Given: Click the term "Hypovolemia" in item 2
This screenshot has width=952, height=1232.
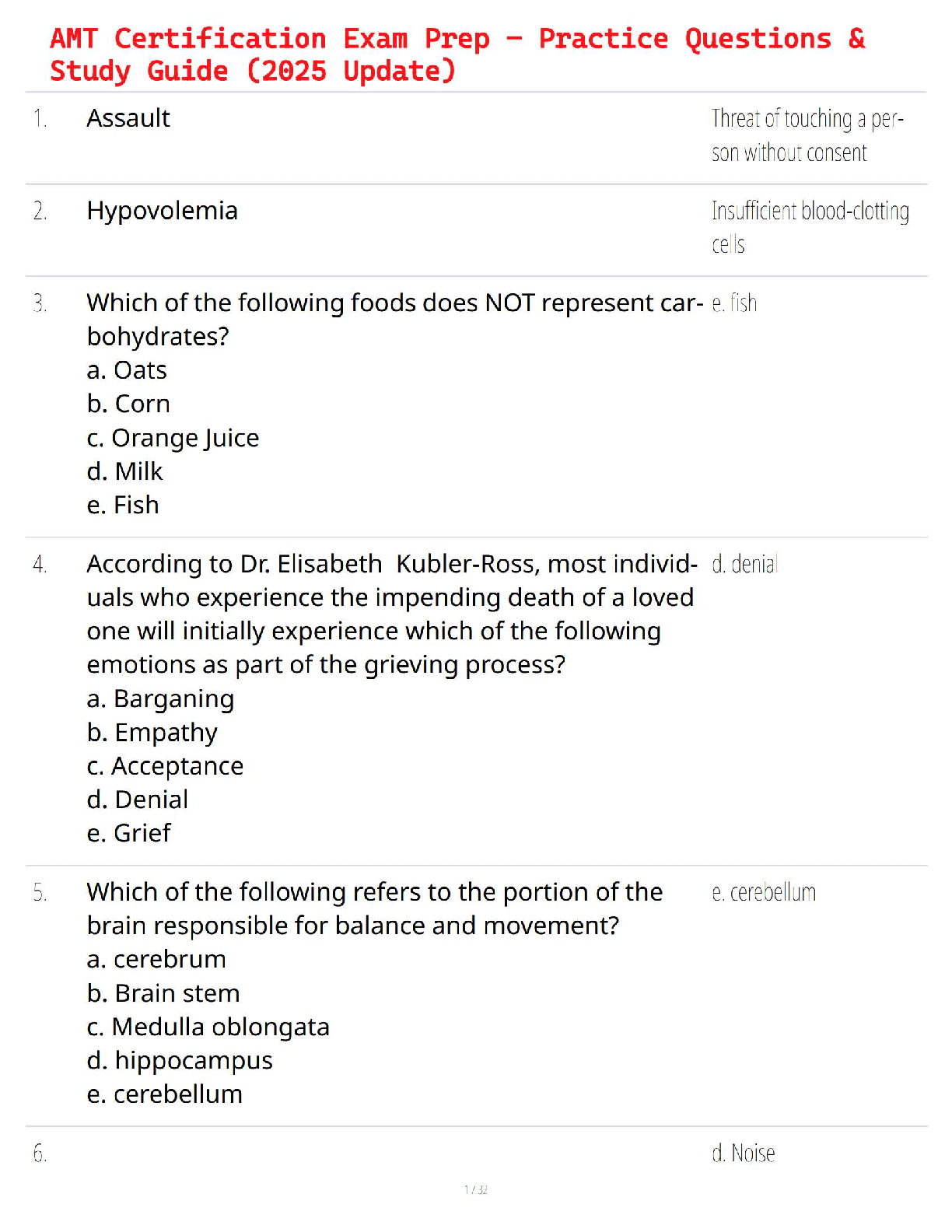Looking at the screenshot, I should (x=162, y=211).
